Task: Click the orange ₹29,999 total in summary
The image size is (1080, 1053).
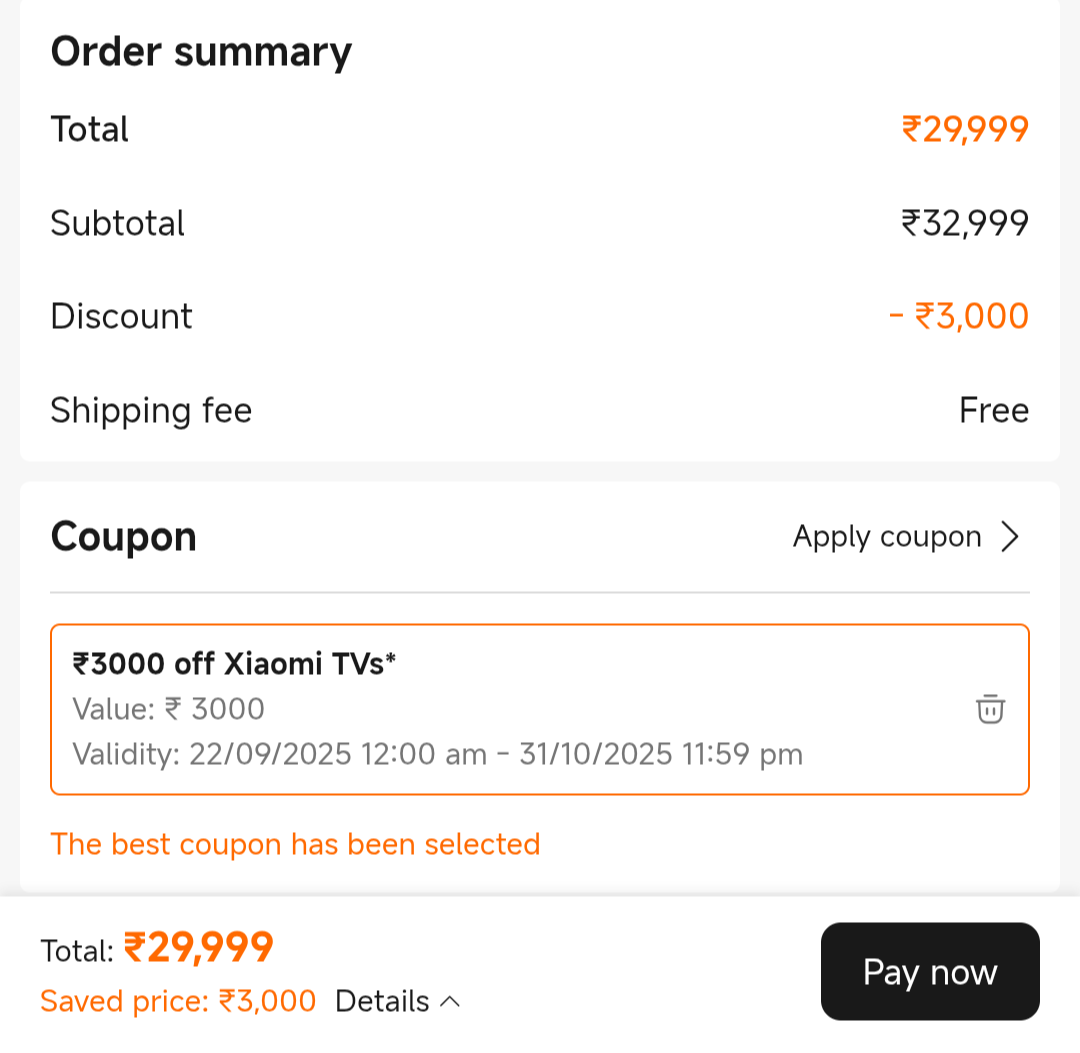Action: tap(965, 129)
